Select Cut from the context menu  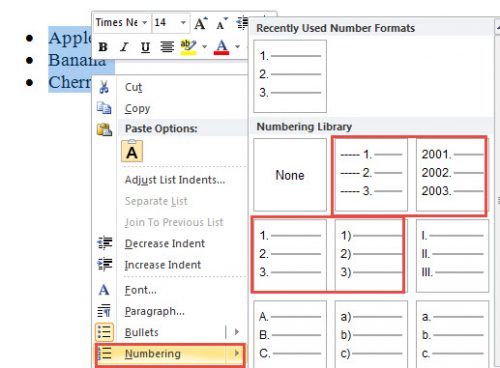[x=133, y=87]
